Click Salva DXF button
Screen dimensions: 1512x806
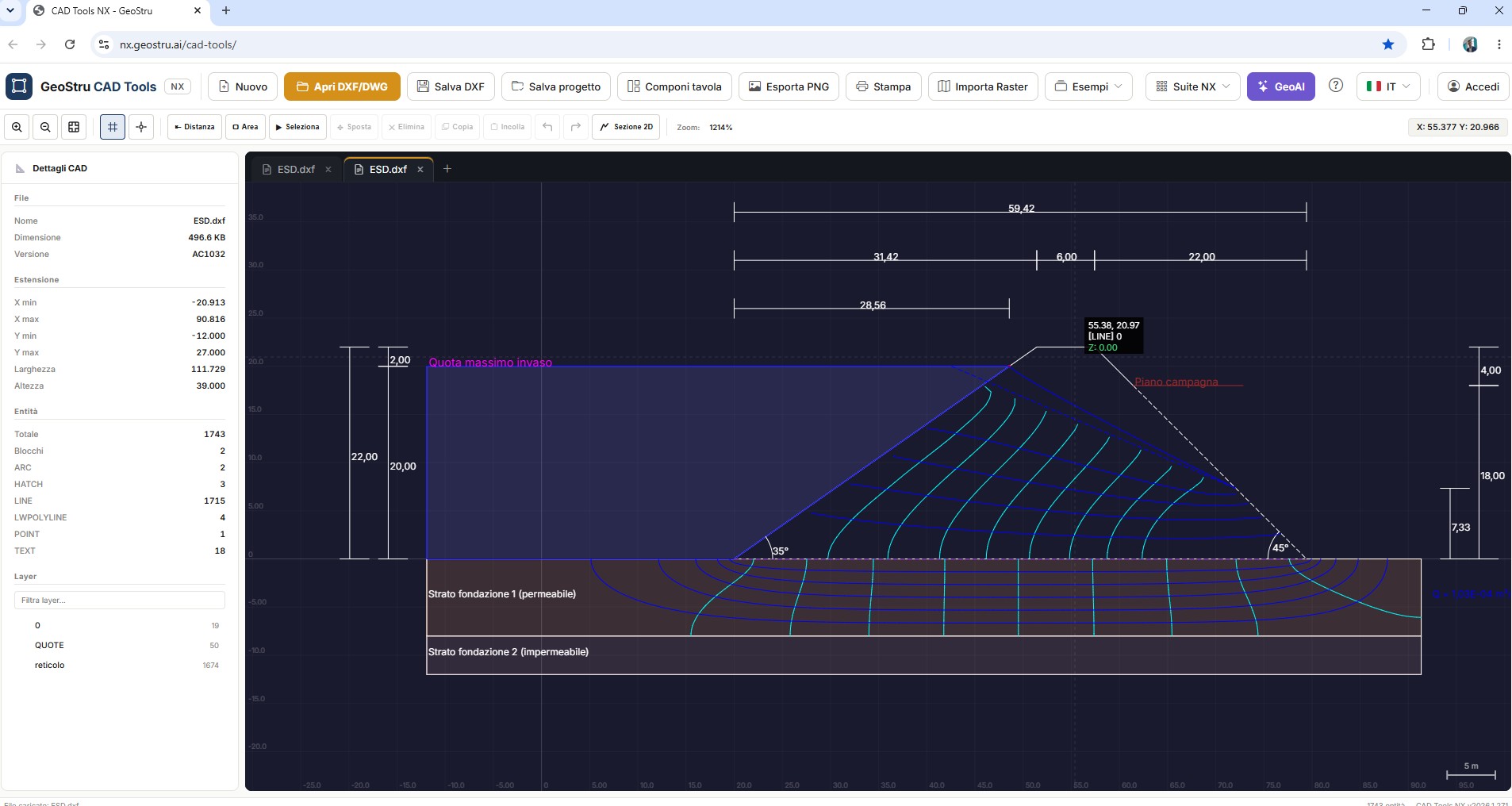click(x=451, y=86)
